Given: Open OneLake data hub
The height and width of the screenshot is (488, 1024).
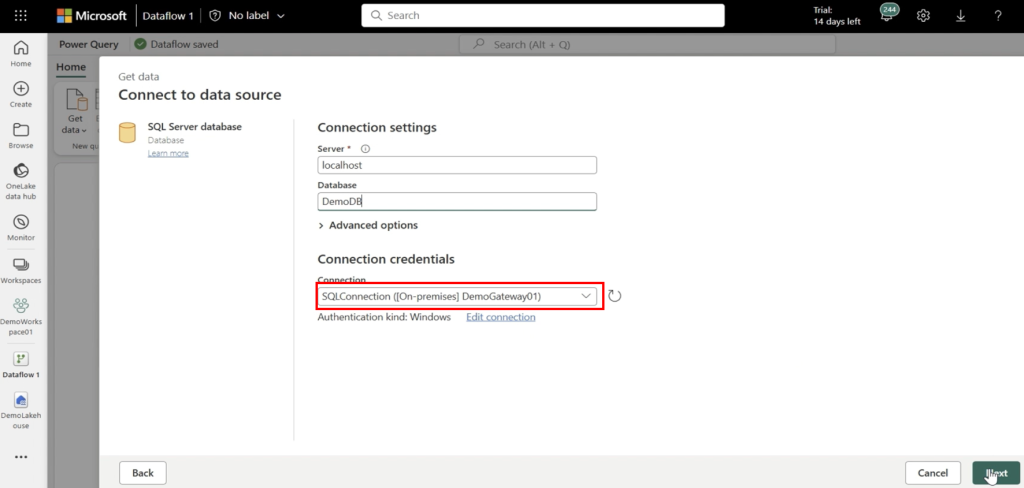Looking at the screenshot, I should 21,181.
